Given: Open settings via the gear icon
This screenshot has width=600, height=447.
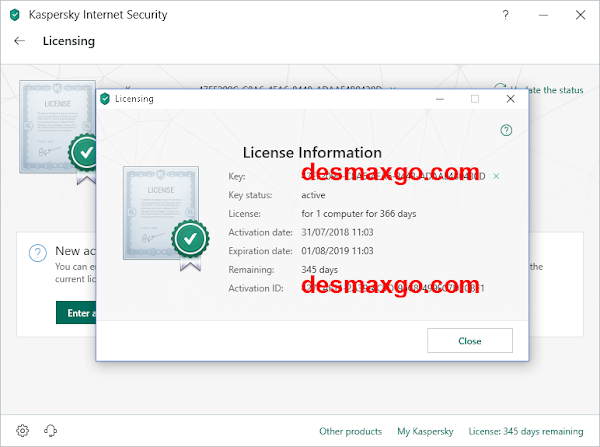Looking at the screenshot, I should pos(23,431).
